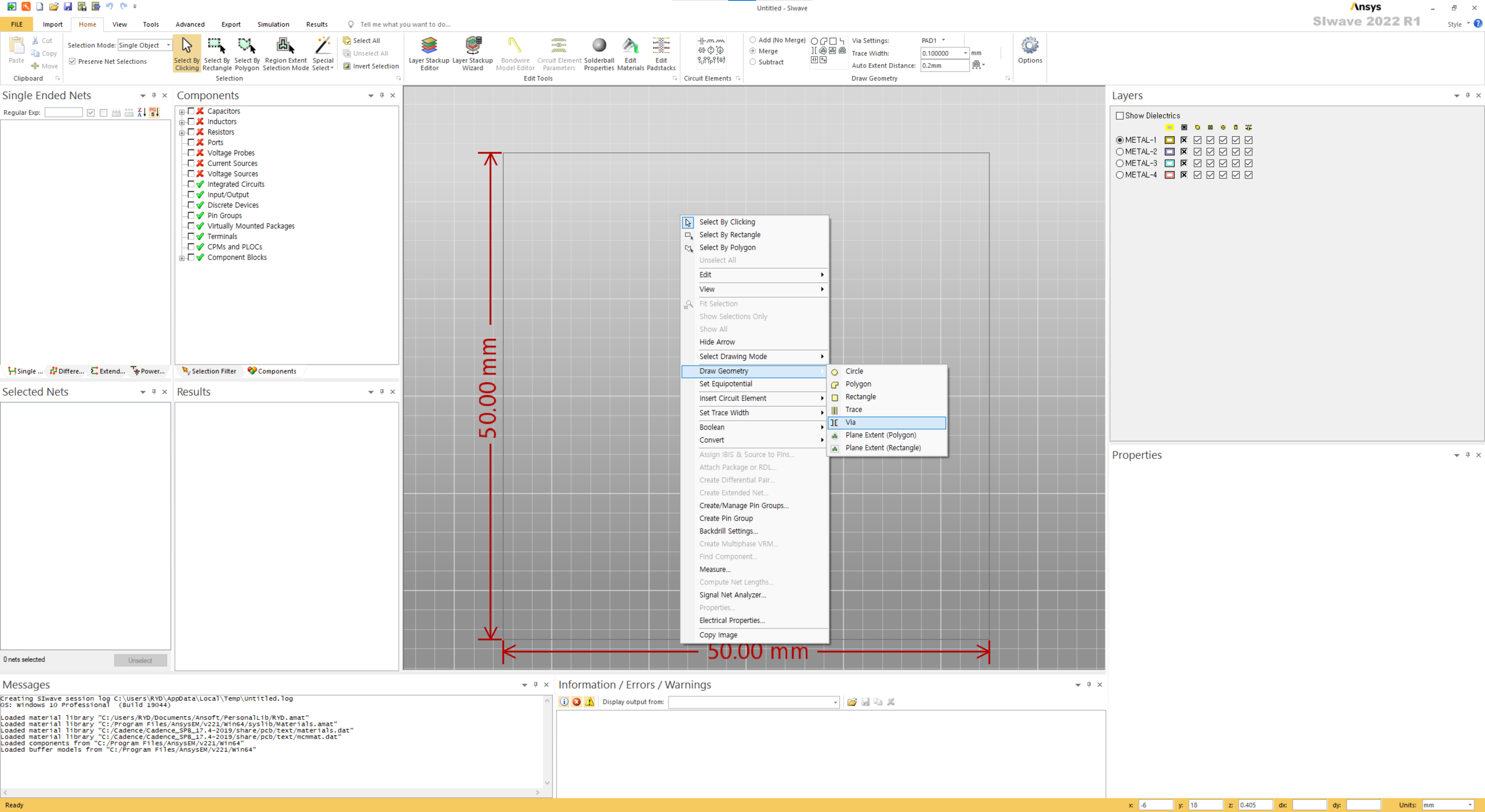Toggle the errors filter icon
1485x812 pixels.
click(x=577, y=701)
